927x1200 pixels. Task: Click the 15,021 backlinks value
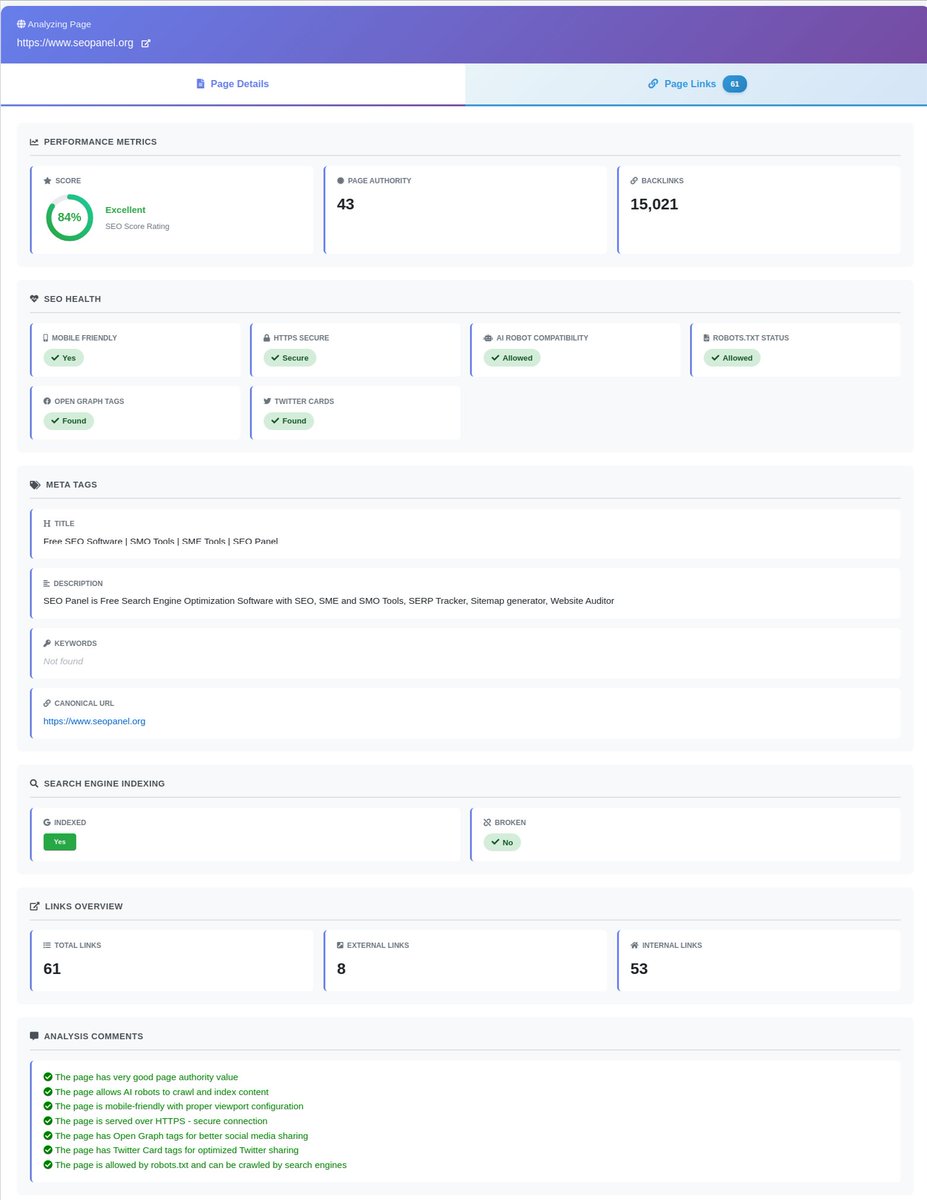tap(654, 204)
